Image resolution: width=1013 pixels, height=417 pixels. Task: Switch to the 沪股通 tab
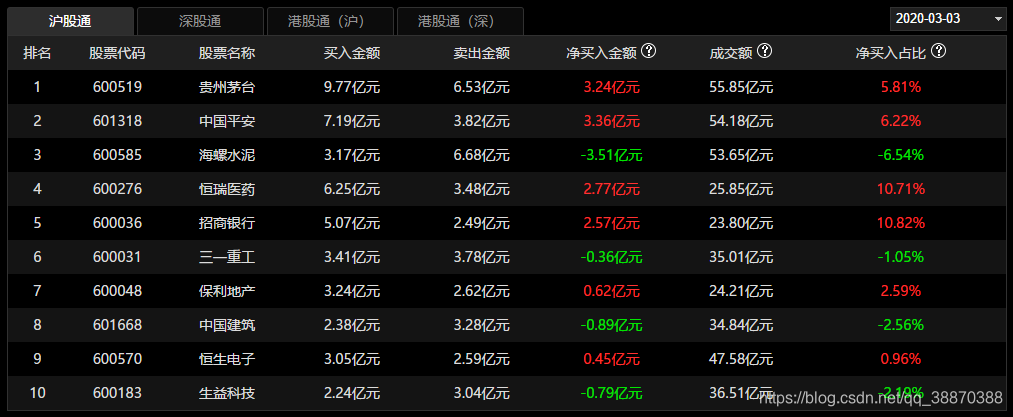[x=70, y=21]
